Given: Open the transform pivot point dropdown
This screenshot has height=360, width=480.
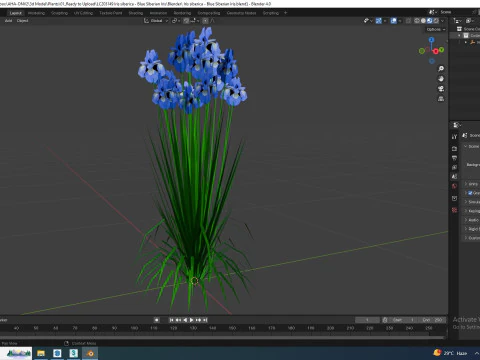Looking at the screenshot, I should coord(176,21).
